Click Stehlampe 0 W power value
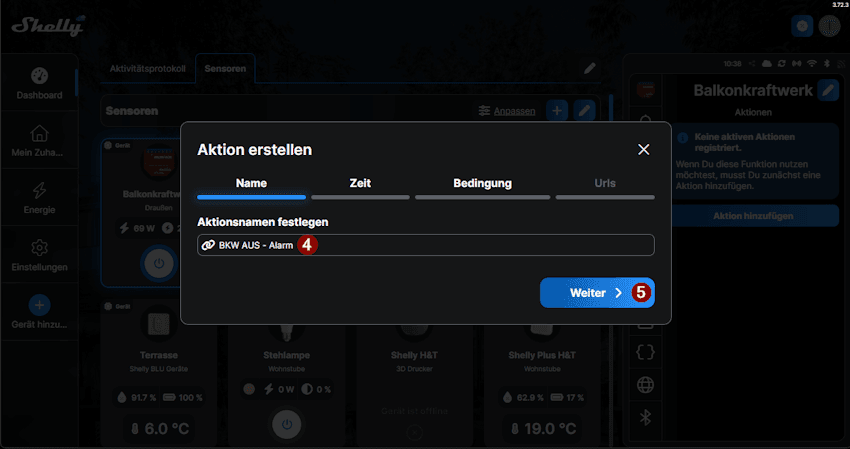 coord(279,389)
